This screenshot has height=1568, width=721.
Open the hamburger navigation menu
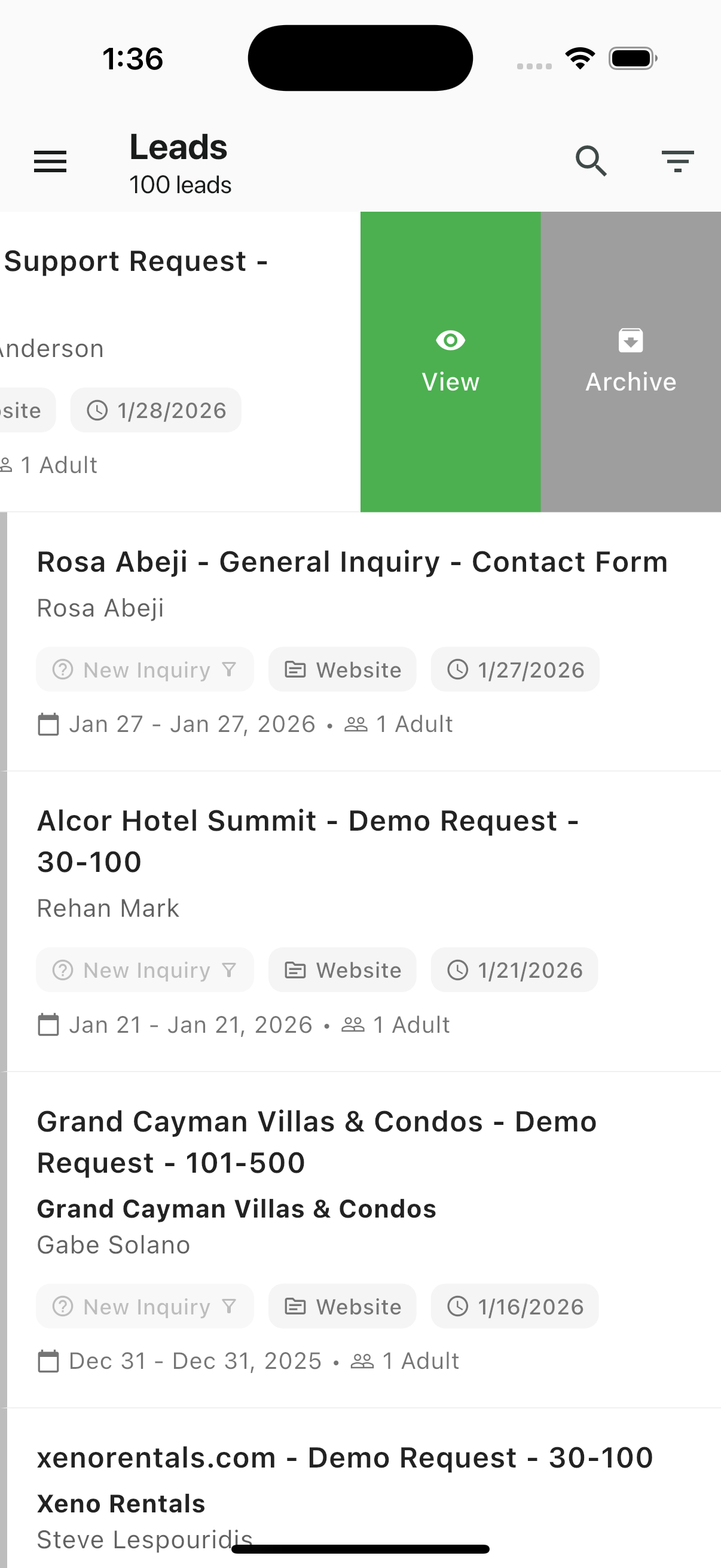(x=50, y=161)
